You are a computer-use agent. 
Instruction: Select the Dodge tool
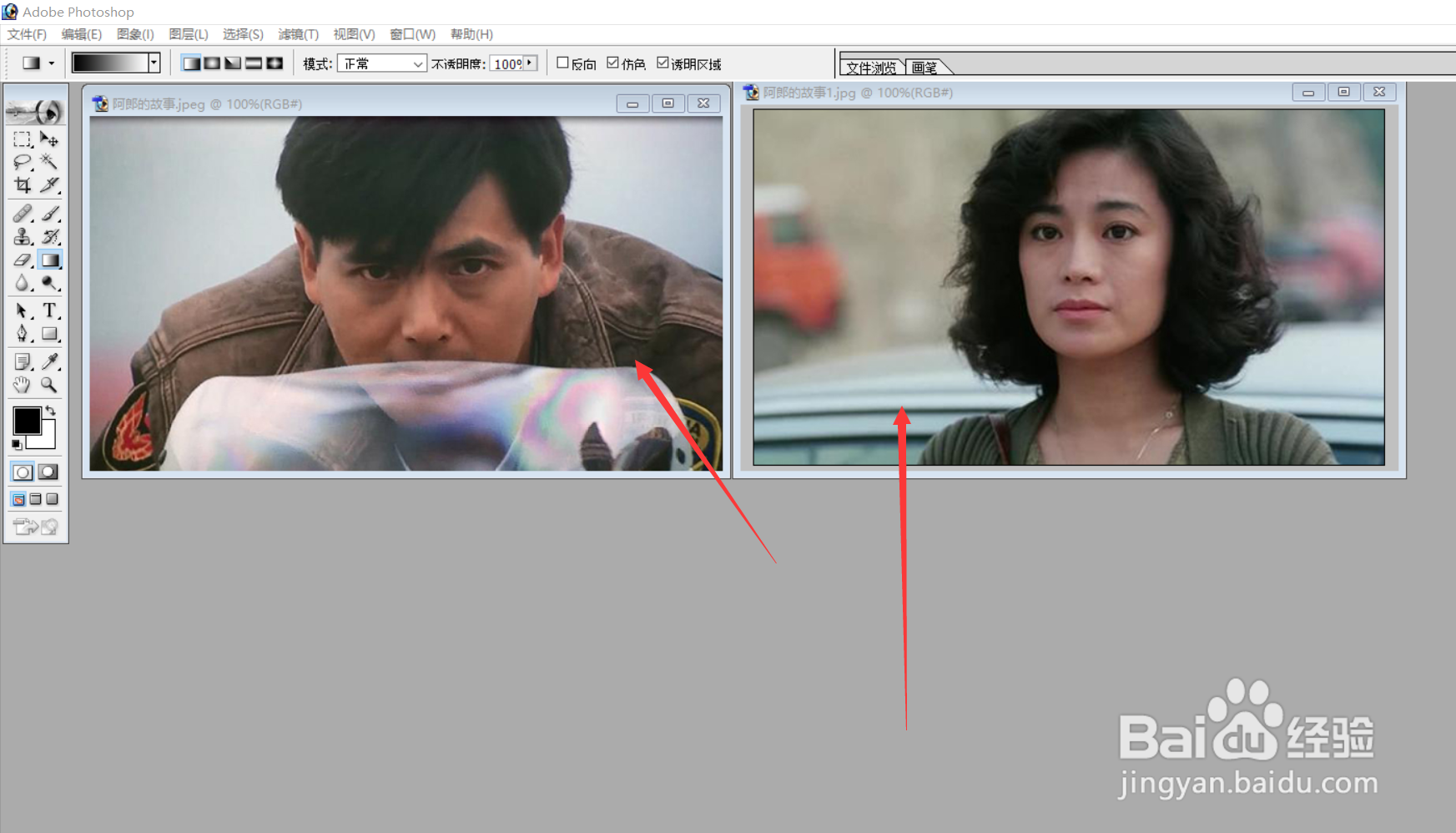point(49,284)
